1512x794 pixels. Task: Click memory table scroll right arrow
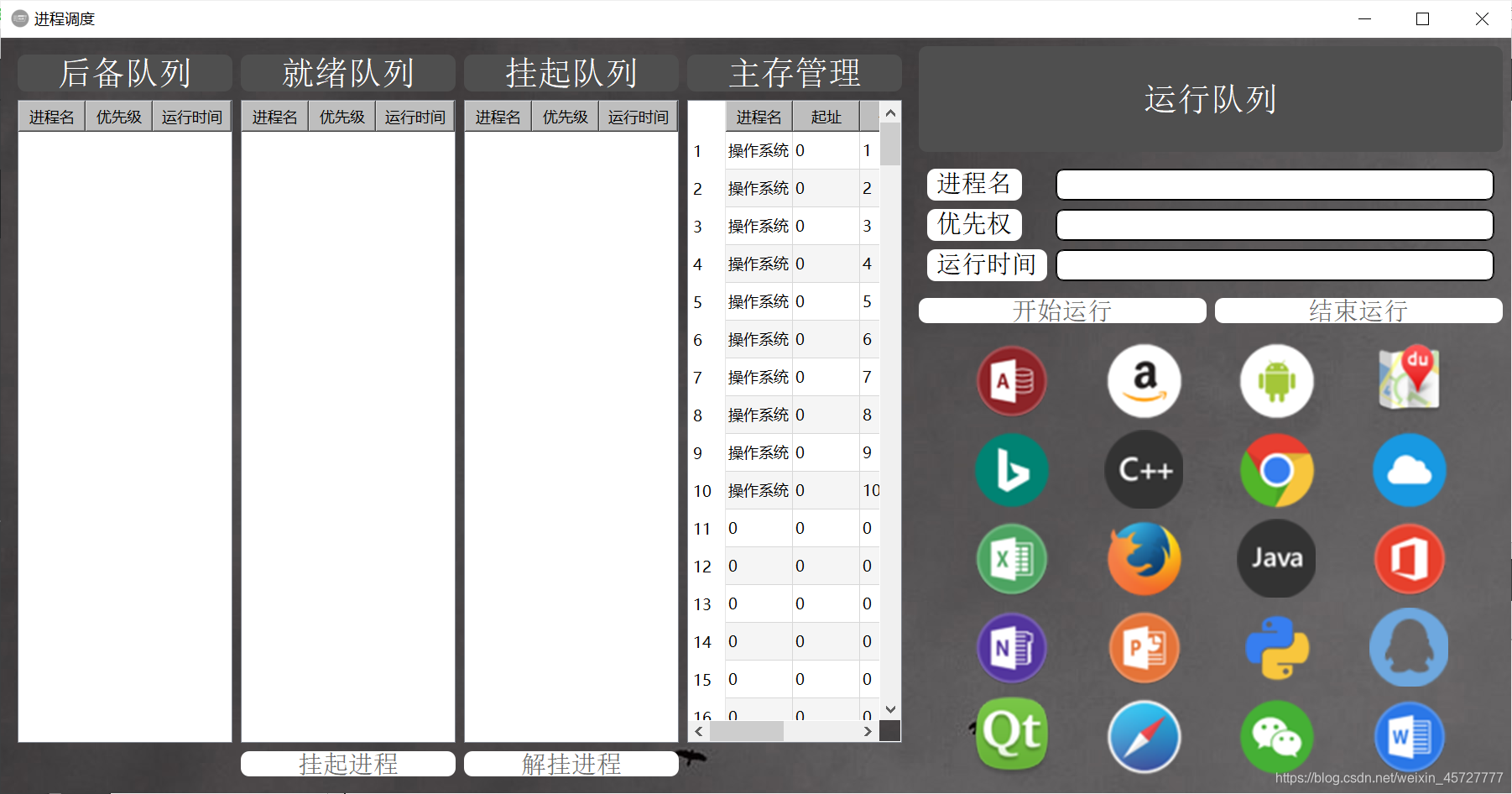(x=868, y=731)
